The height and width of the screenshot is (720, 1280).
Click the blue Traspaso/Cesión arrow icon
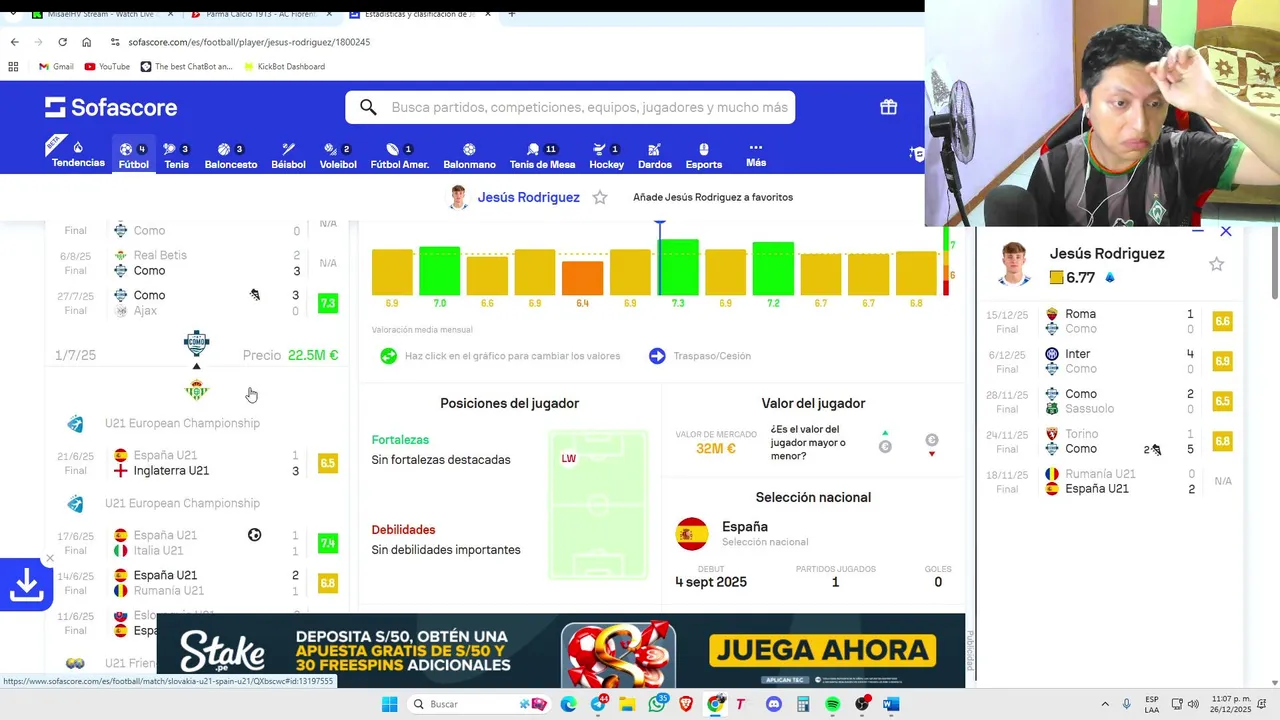pyautogui.click(x=657, y=356)
